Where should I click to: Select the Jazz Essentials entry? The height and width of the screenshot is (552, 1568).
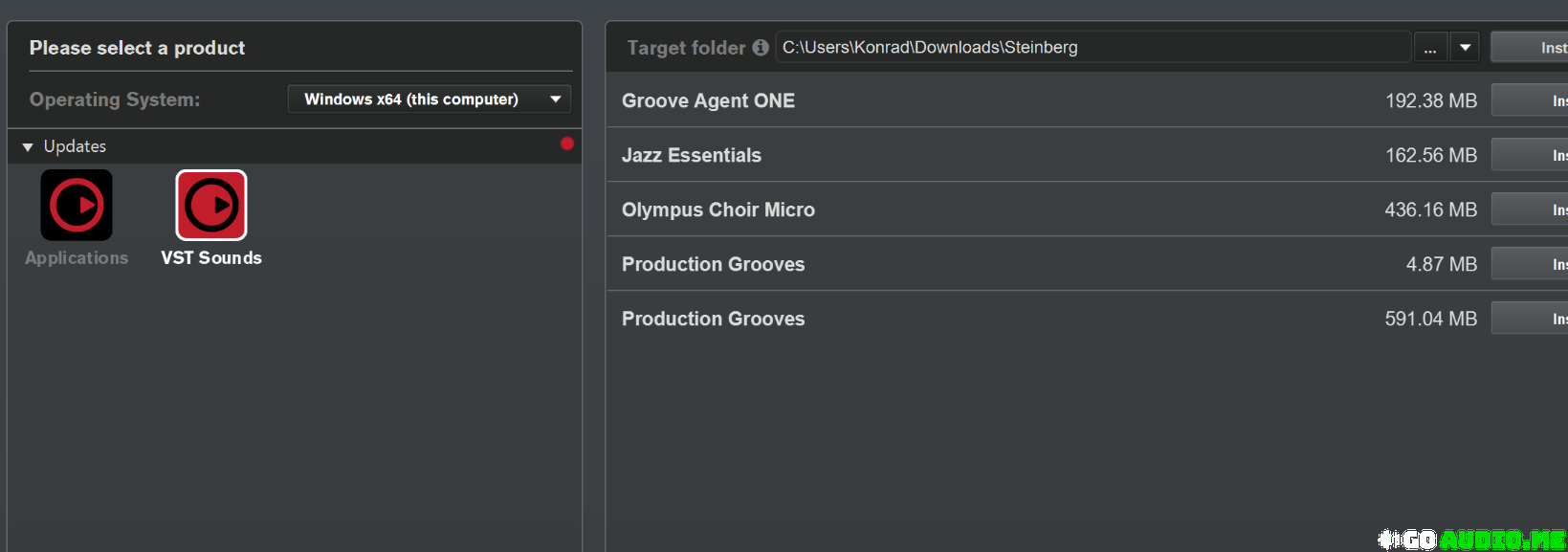tap(692, 155)
